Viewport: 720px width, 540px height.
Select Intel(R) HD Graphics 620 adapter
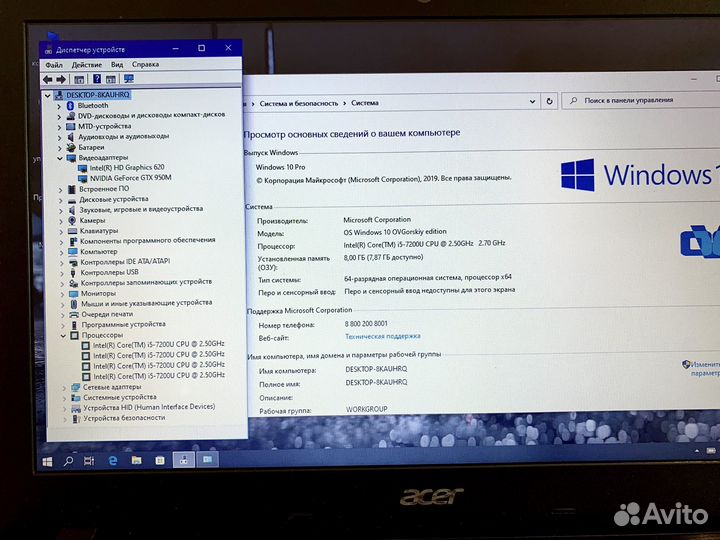coord(127,168)
